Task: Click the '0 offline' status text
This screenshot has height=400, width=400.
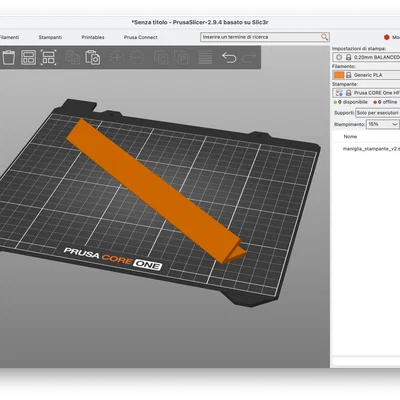Action: pyautogui.click(x=387, y=102)
